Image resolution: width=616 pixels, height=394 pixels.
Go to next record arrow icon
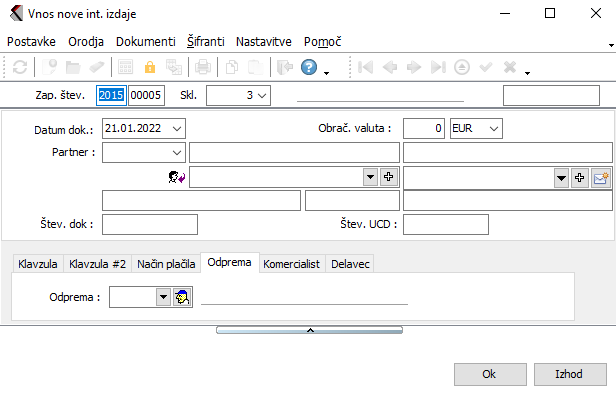pos(414,67)
